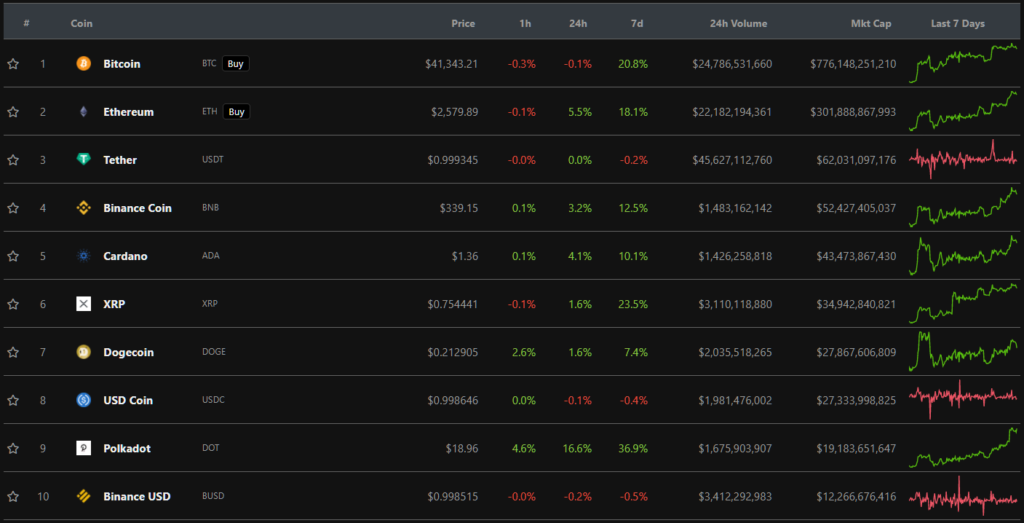Click the 7d column header
This screenshot has width=1024, height=523.
tap(637, 23)
